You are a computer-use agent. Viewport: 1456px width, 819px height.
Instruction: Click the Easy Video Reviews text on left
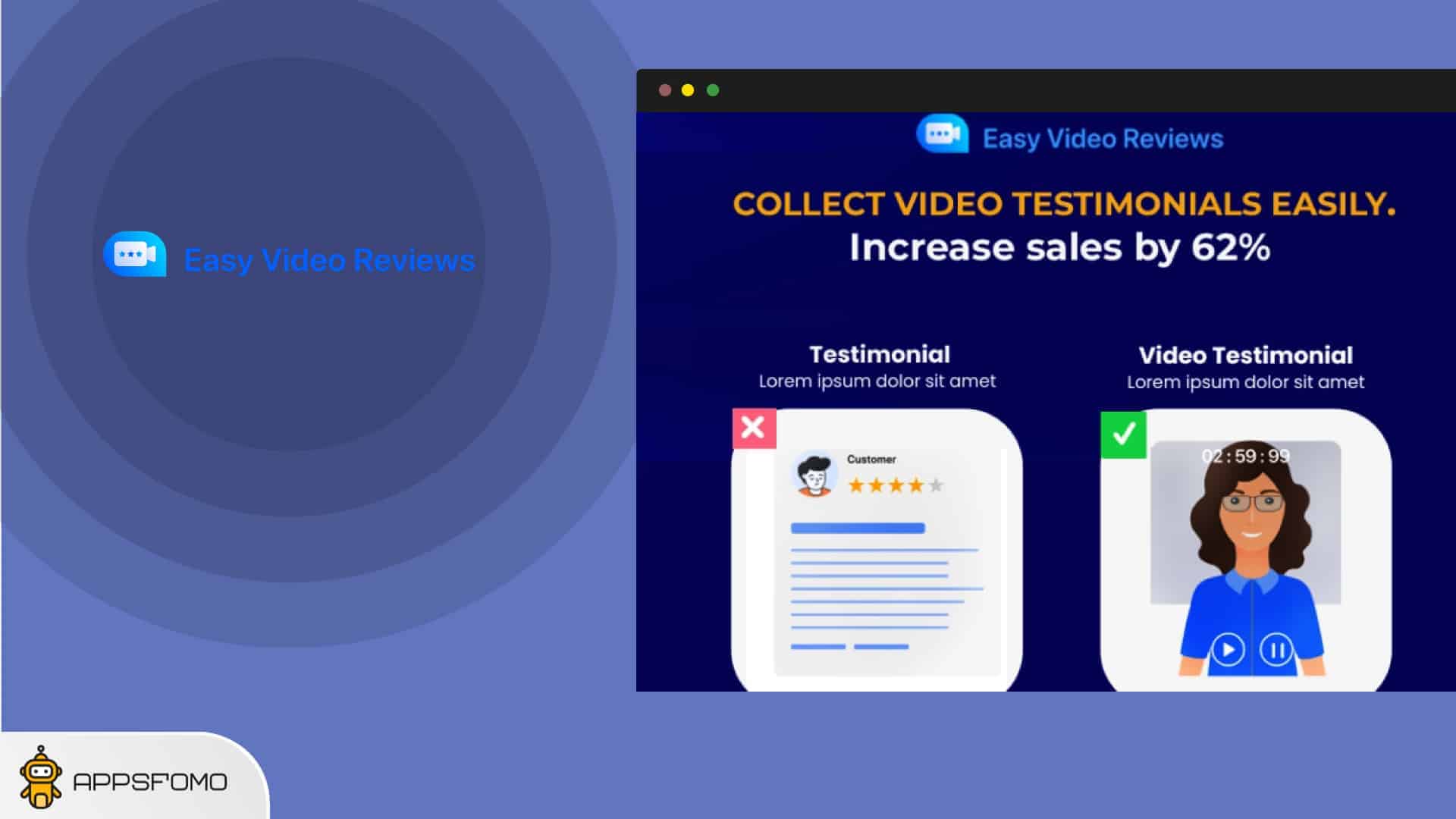pos(329,260)
